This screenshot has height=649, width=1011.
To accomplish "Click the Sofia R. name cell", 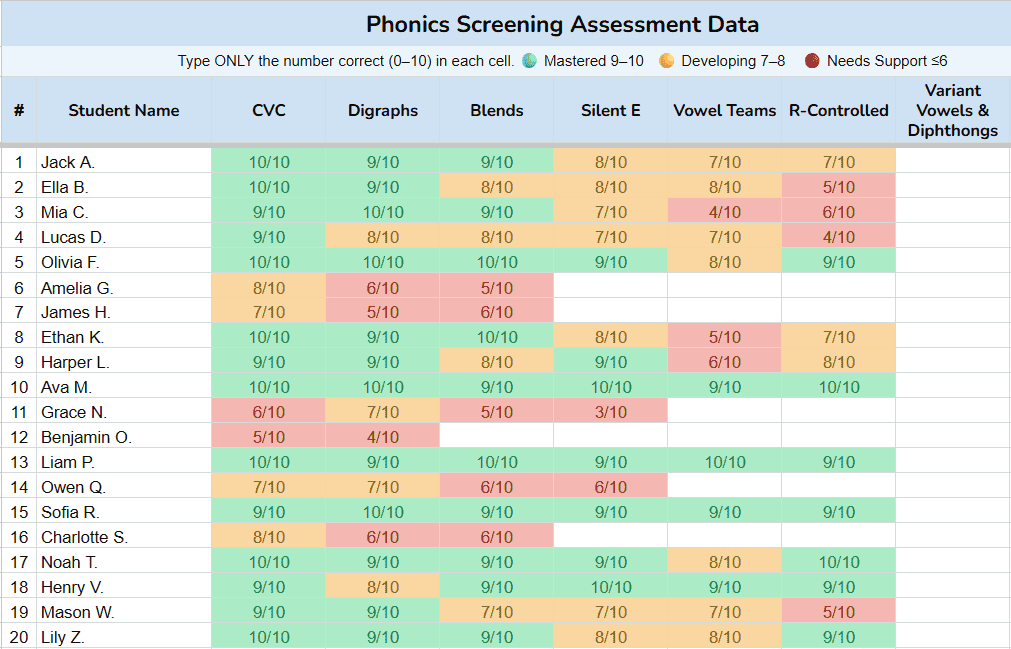I will coord(124,512).
